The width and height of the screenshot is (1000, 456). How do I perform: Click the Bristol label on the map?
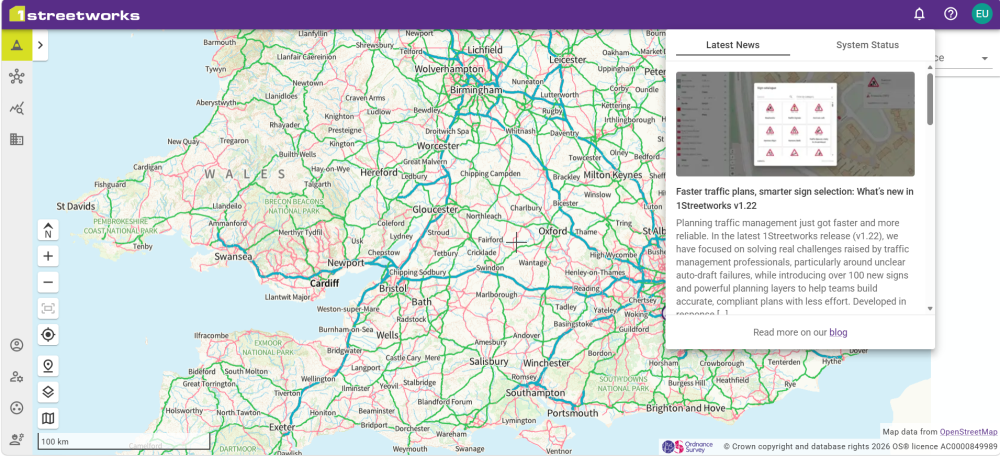[x=393, y=288]
